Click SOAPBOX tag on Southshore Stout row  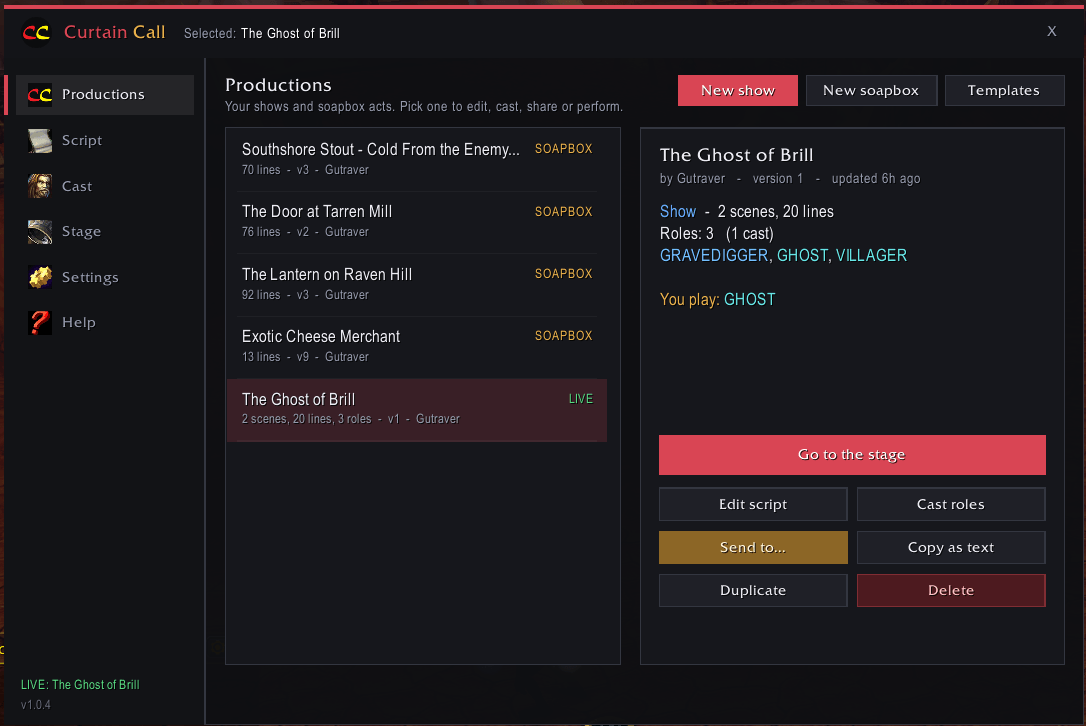(x=563, y=149)
